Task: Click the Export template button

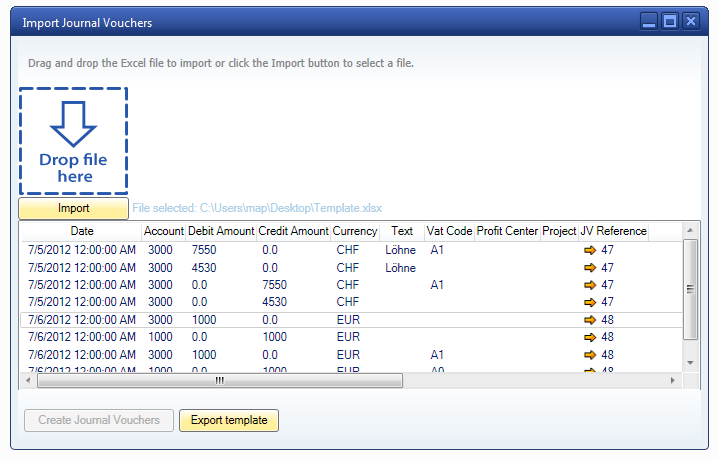Action: 229,420
